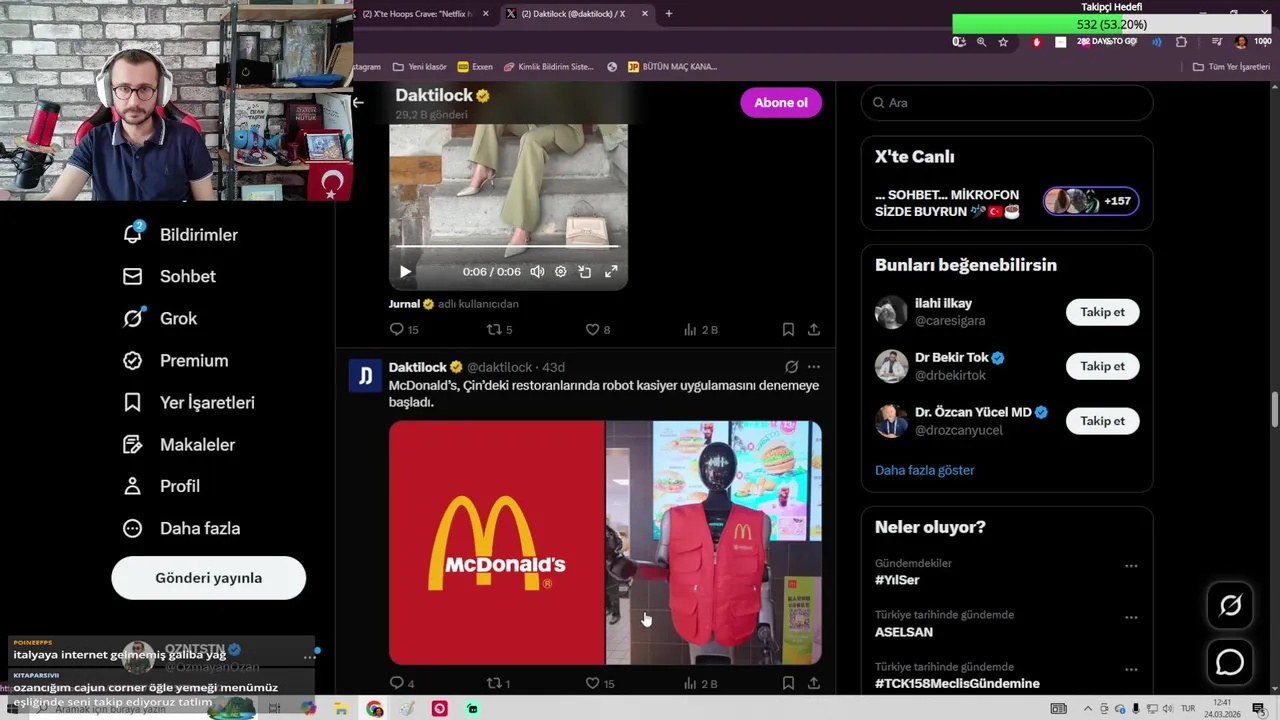1280x720 pixels.
Task: Bookmark the Jurnal video post
Action: 788,329
